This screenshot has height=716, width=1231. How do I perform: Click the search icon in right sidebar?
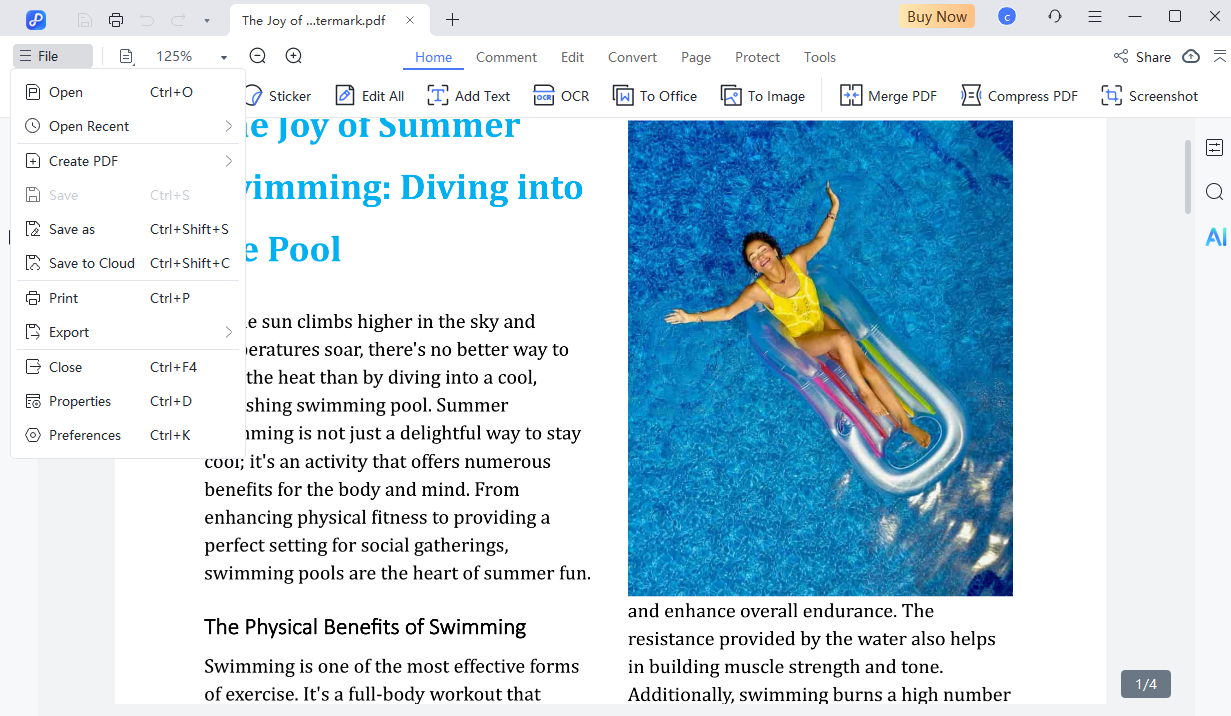1214,192
